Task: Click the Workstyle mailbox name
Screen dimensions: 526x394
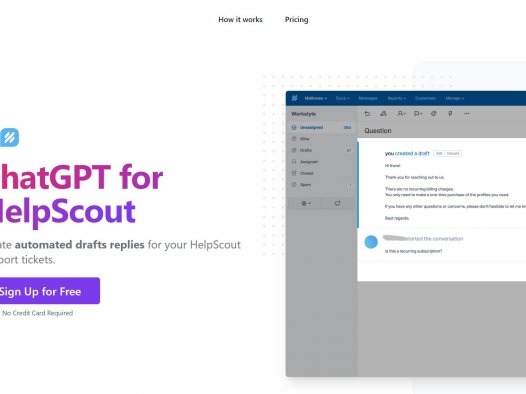Action: [304, 114]
